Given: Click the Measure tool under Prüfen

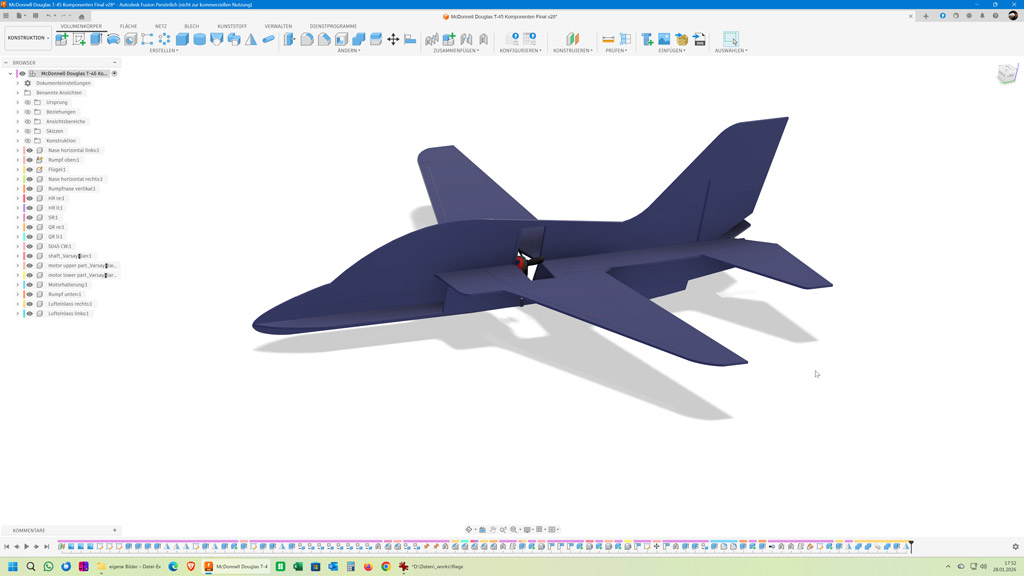Looking at the screenshot, I should [608, 39].
